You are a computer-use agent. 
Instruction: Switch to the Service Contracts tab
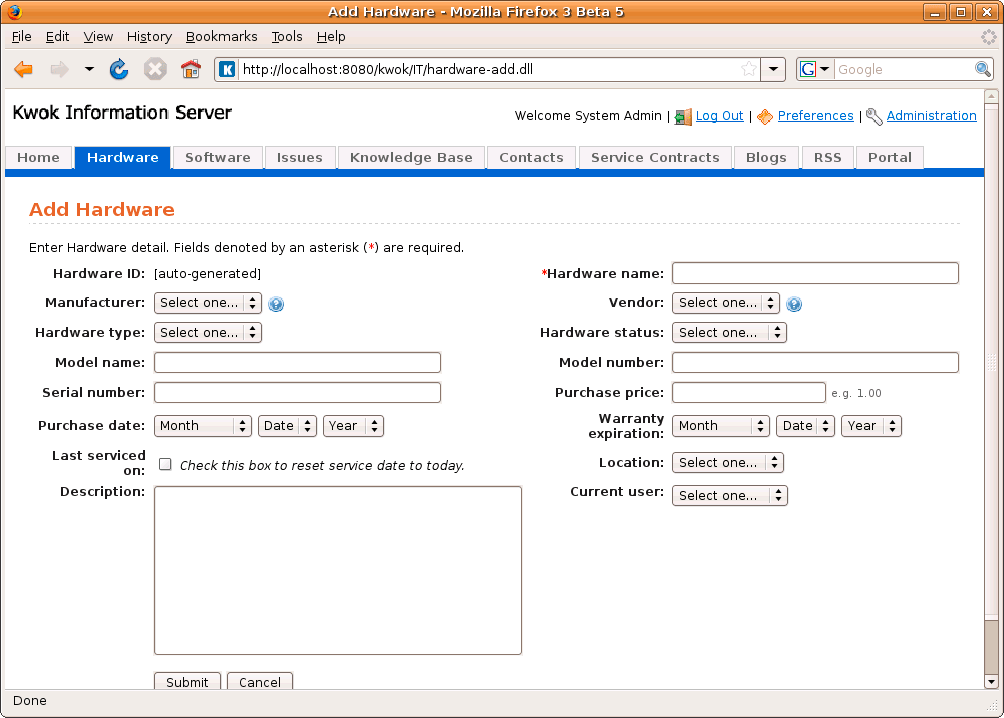pos(655,158)
